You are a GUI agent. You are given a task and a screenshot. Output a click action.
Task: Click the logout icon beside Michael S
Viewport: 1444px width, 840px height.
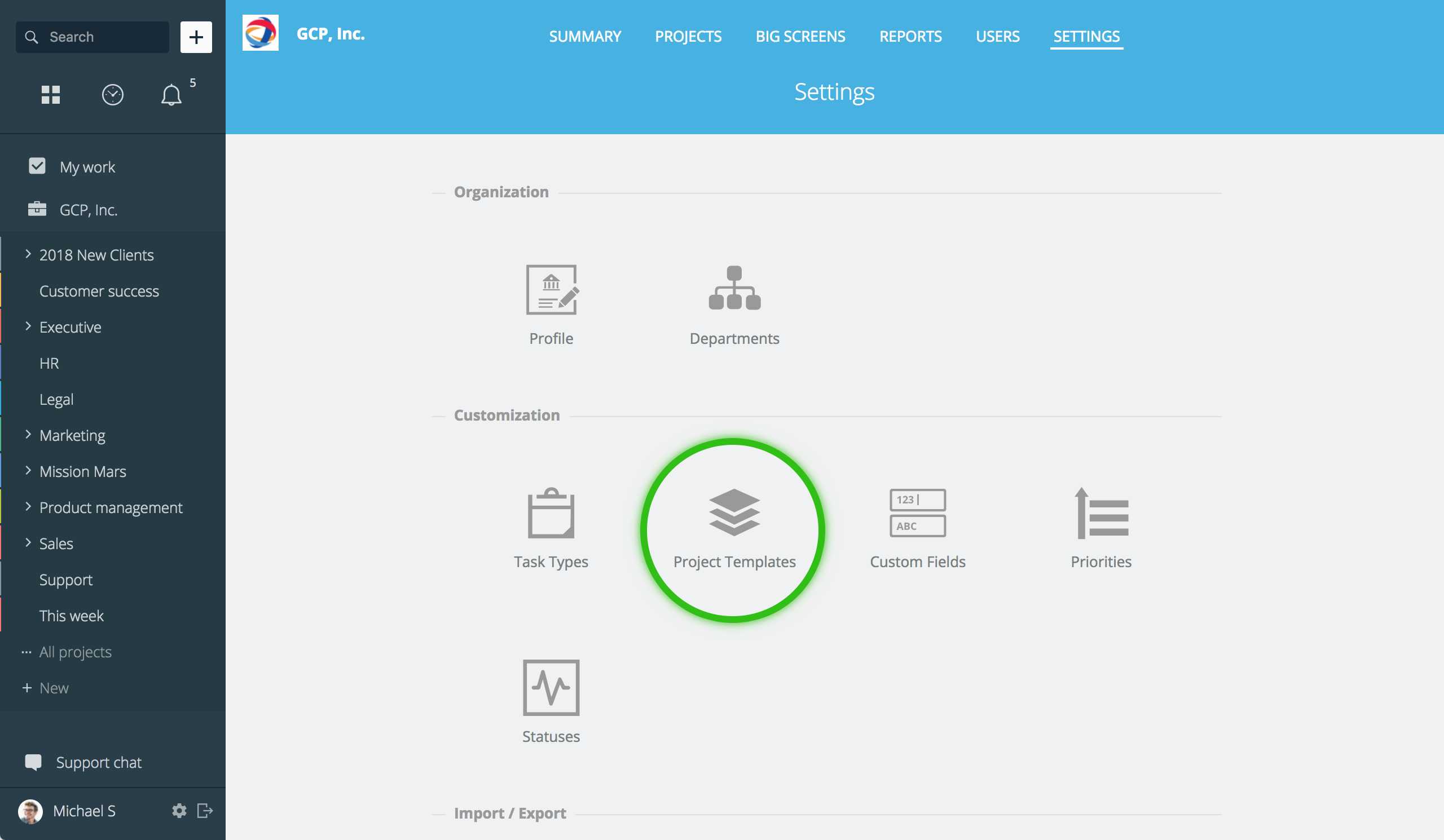(205, 810)
